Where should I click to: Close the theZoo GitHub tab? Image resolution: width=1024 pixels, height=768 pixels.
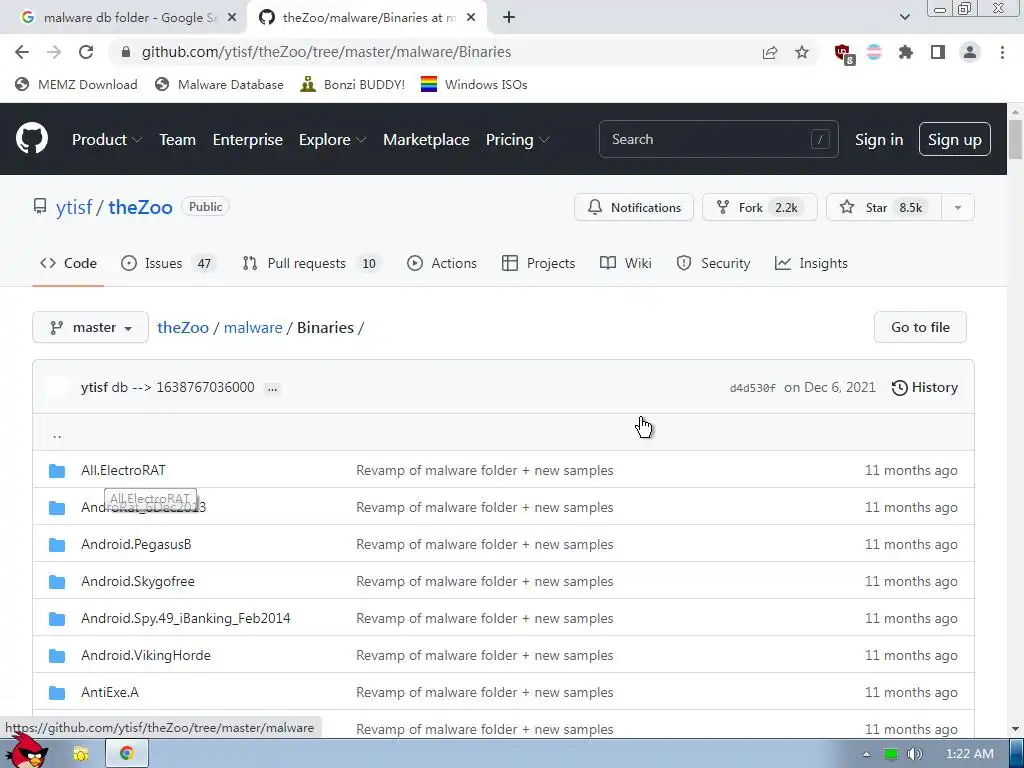click(471, 18)
